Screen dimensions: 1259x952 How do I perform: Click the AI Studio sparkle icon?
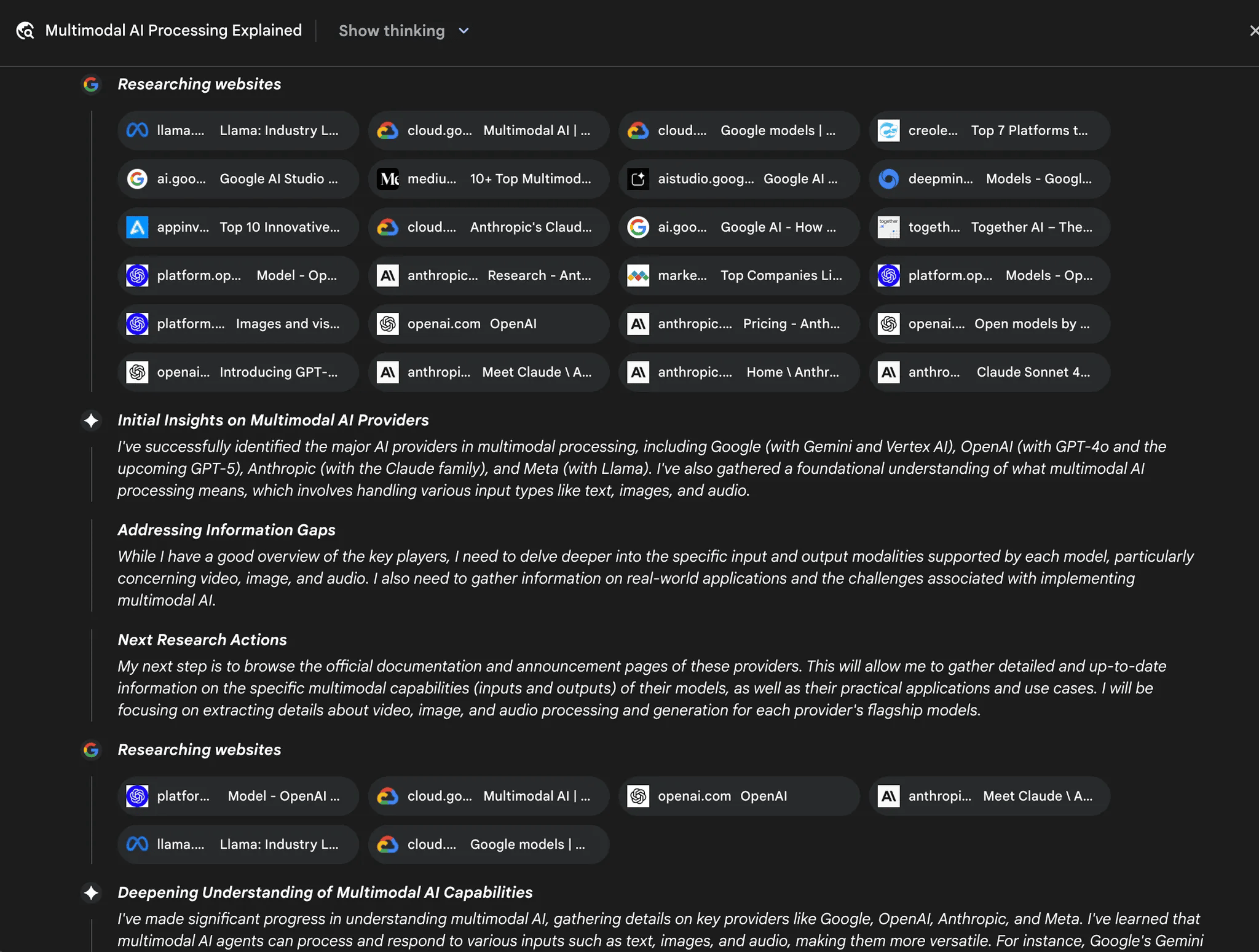pos(638,179)
